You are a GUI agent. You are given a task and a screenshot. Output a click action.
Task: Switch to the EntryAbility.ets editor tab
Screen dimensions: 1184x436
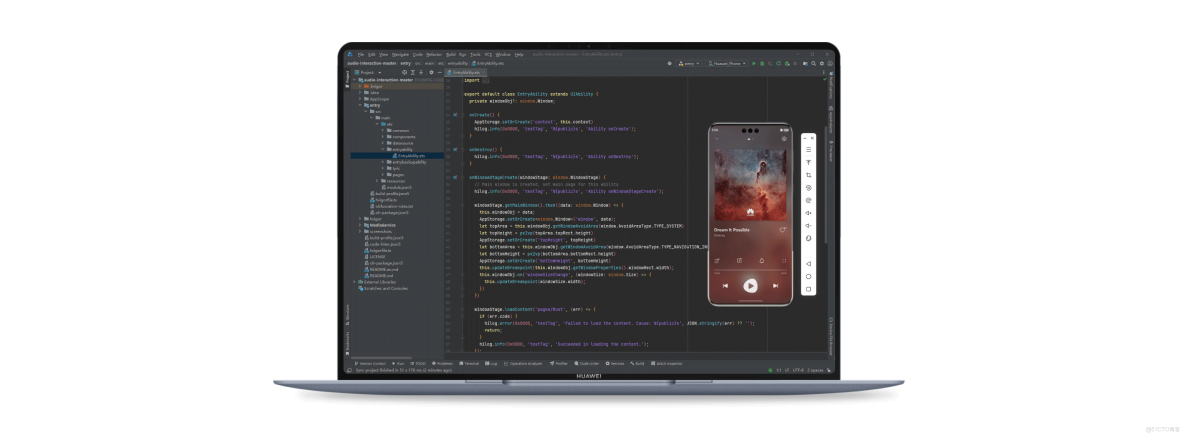(x=464, y=73)
